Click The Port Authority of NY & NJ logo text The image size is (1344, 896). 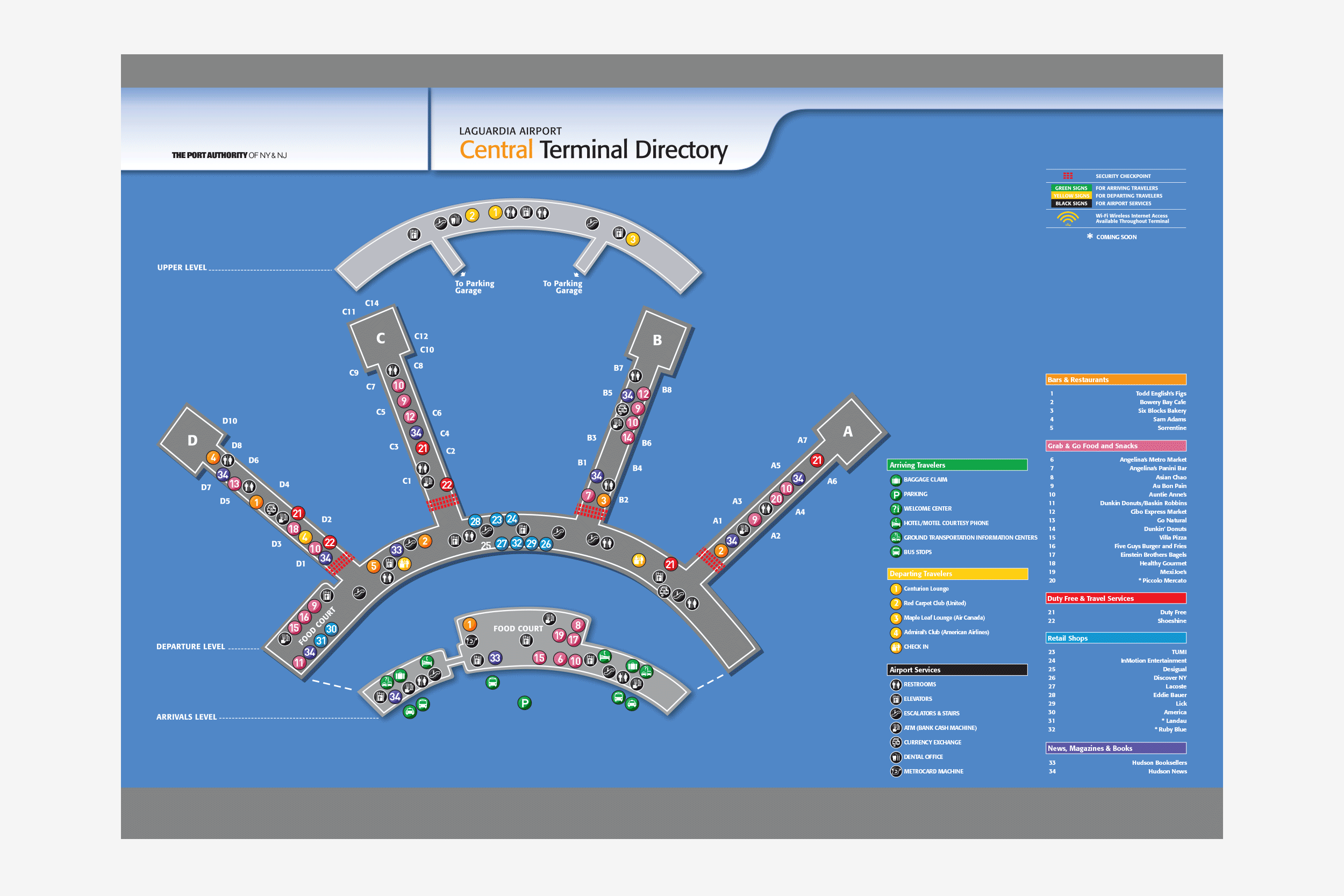[x=229, y=155]
